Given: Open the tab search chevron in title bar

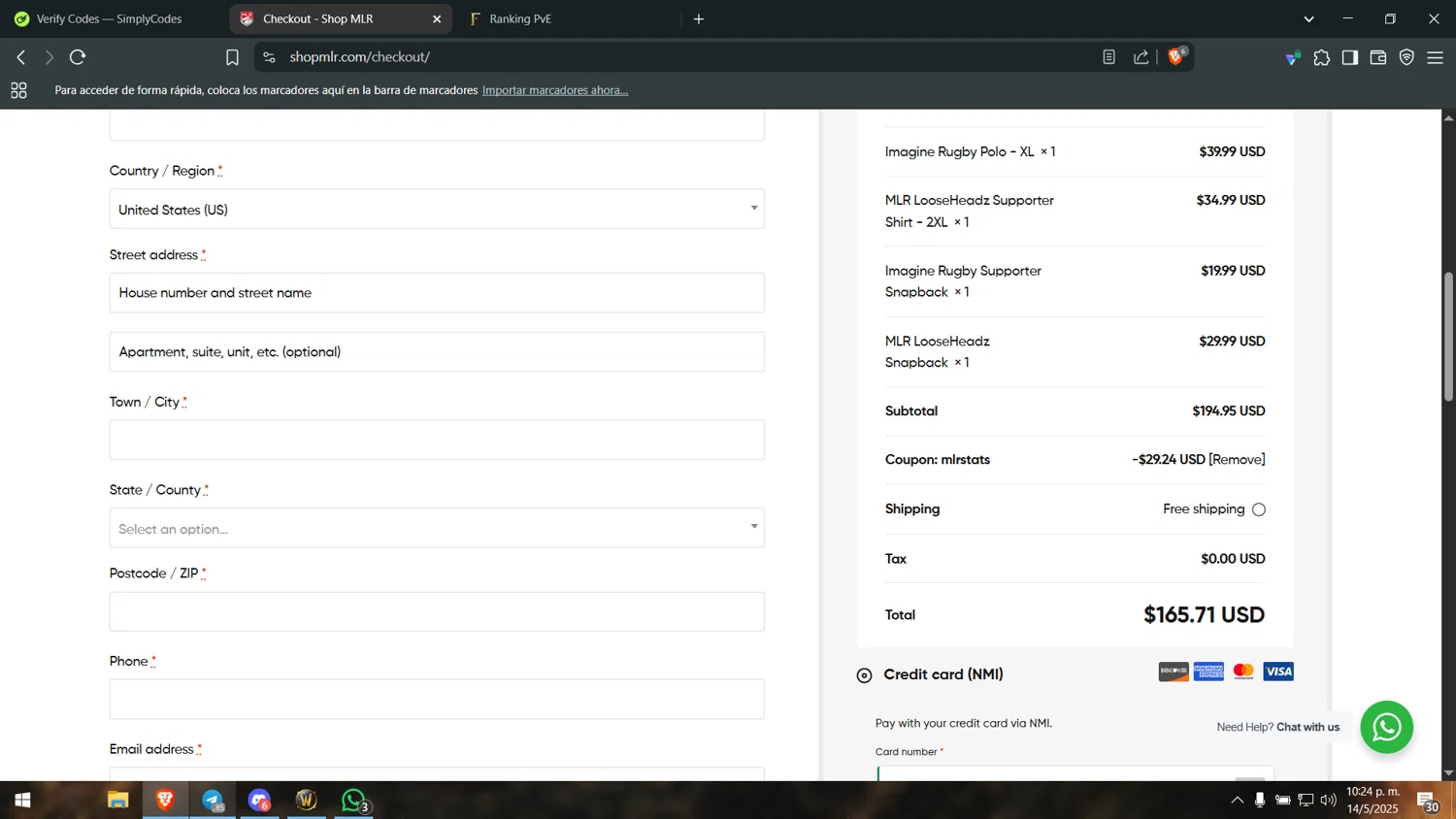Looking at the screenshot, I should tap(1308, 18).
